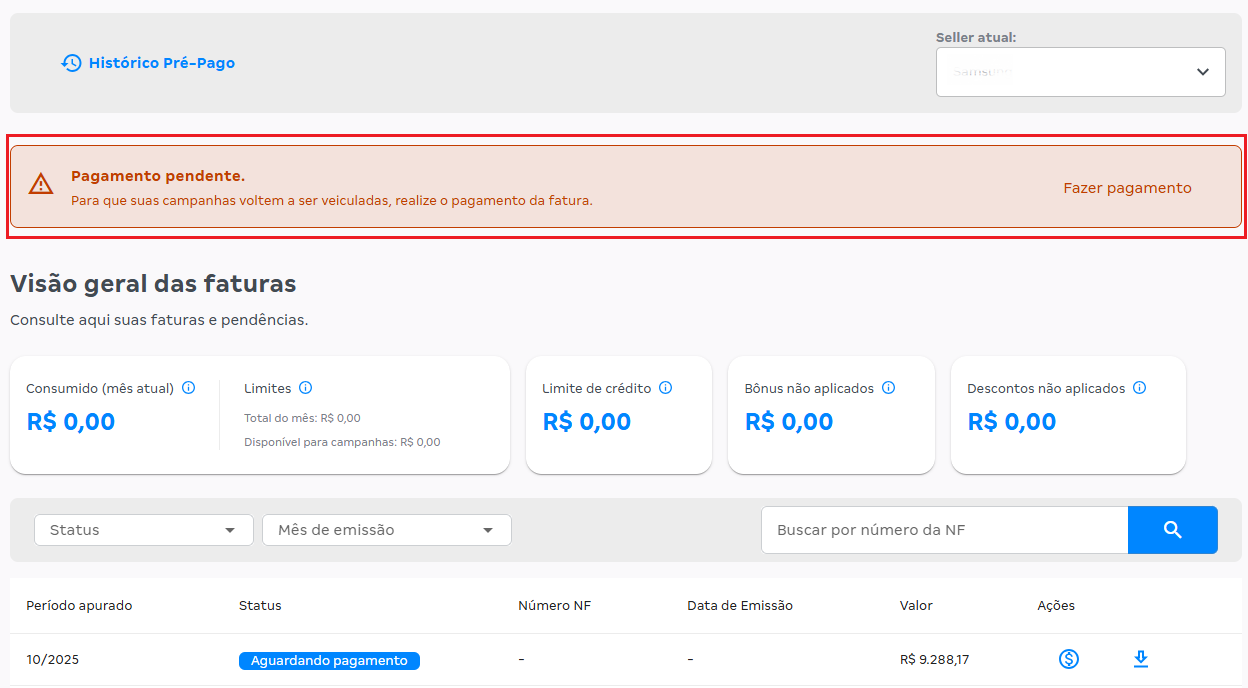Click the dollar pay icon for 10/2025 invoice
This screenshot has height=688, width=1248.
1069,659
